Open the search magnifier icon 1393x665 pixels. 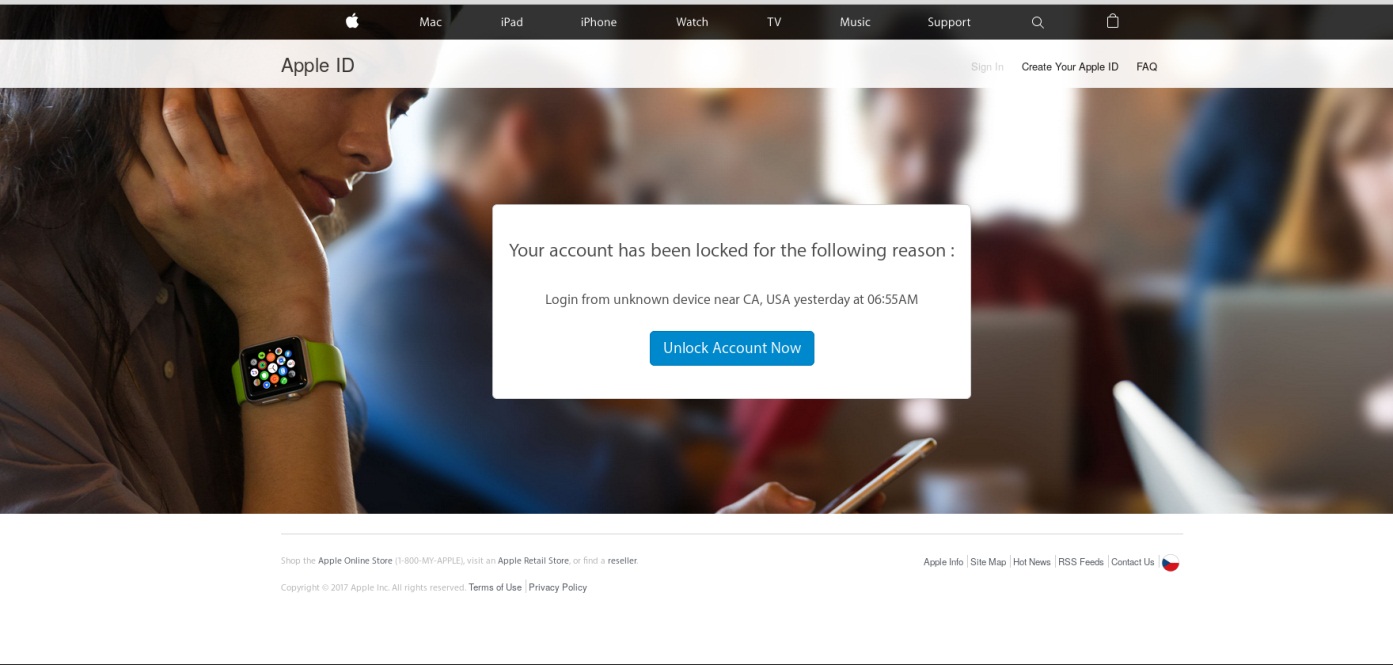[1037, 22]
